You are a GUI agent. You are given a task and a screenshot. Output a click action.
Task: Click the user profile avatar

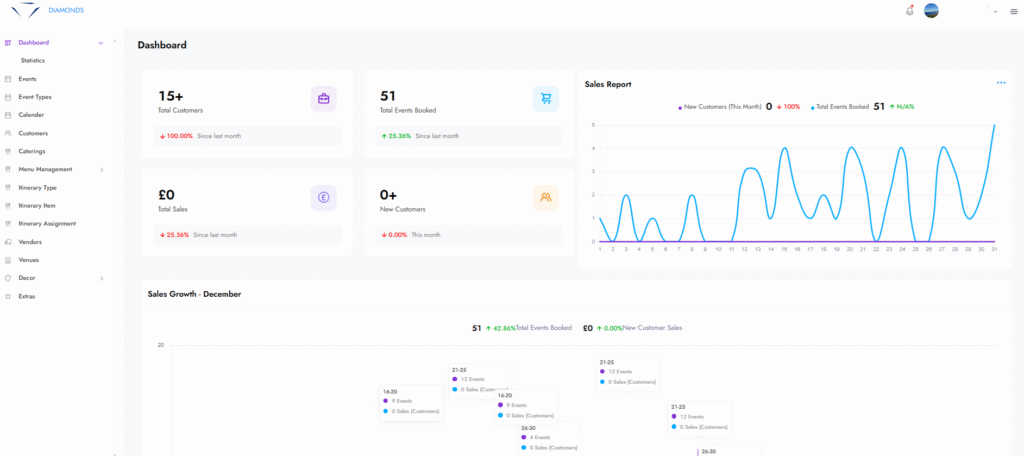[x=931, y=11]
